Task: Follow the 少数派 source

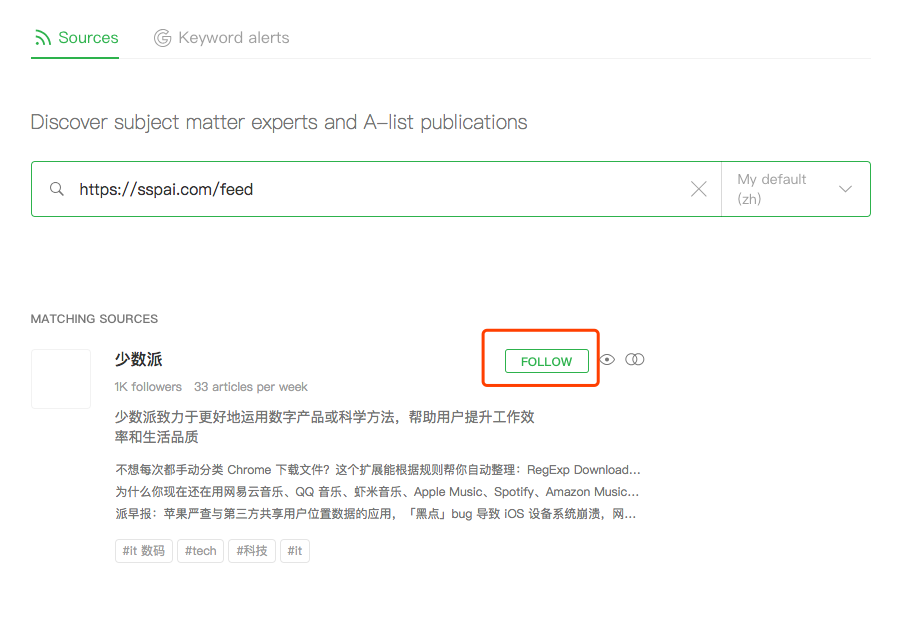Action: [x=547, y=361]
